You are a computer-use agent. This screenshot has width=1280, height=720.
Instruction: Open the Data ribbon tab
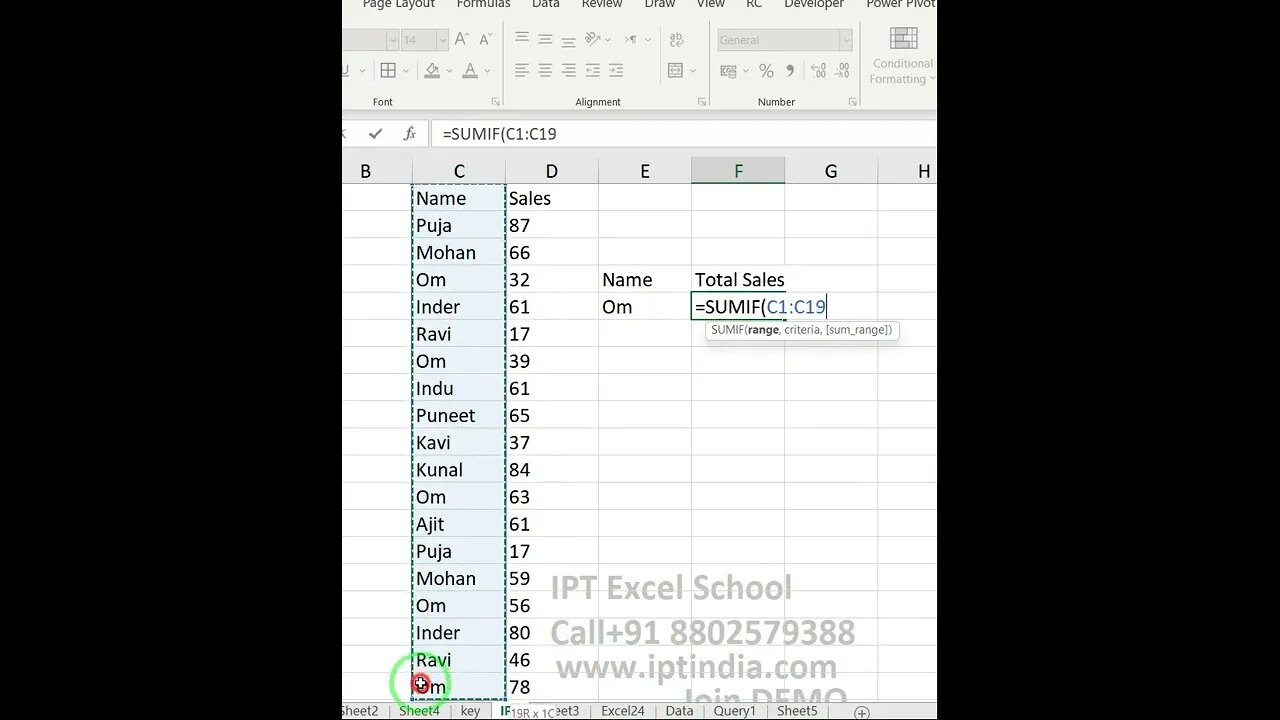[x=546, y=4]
